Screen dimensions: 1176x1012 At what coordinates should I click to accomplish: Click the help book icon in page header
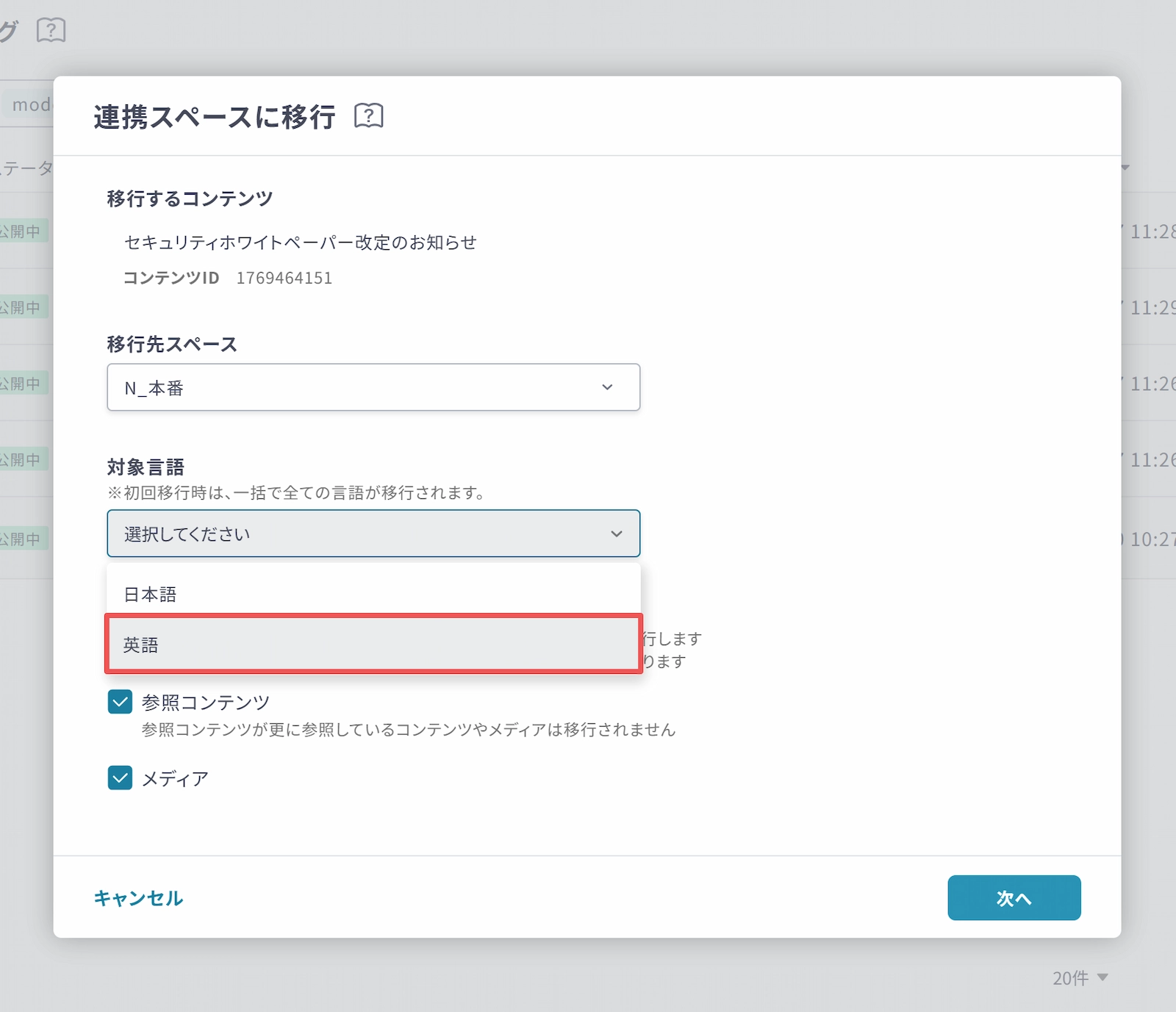(51, 30)
